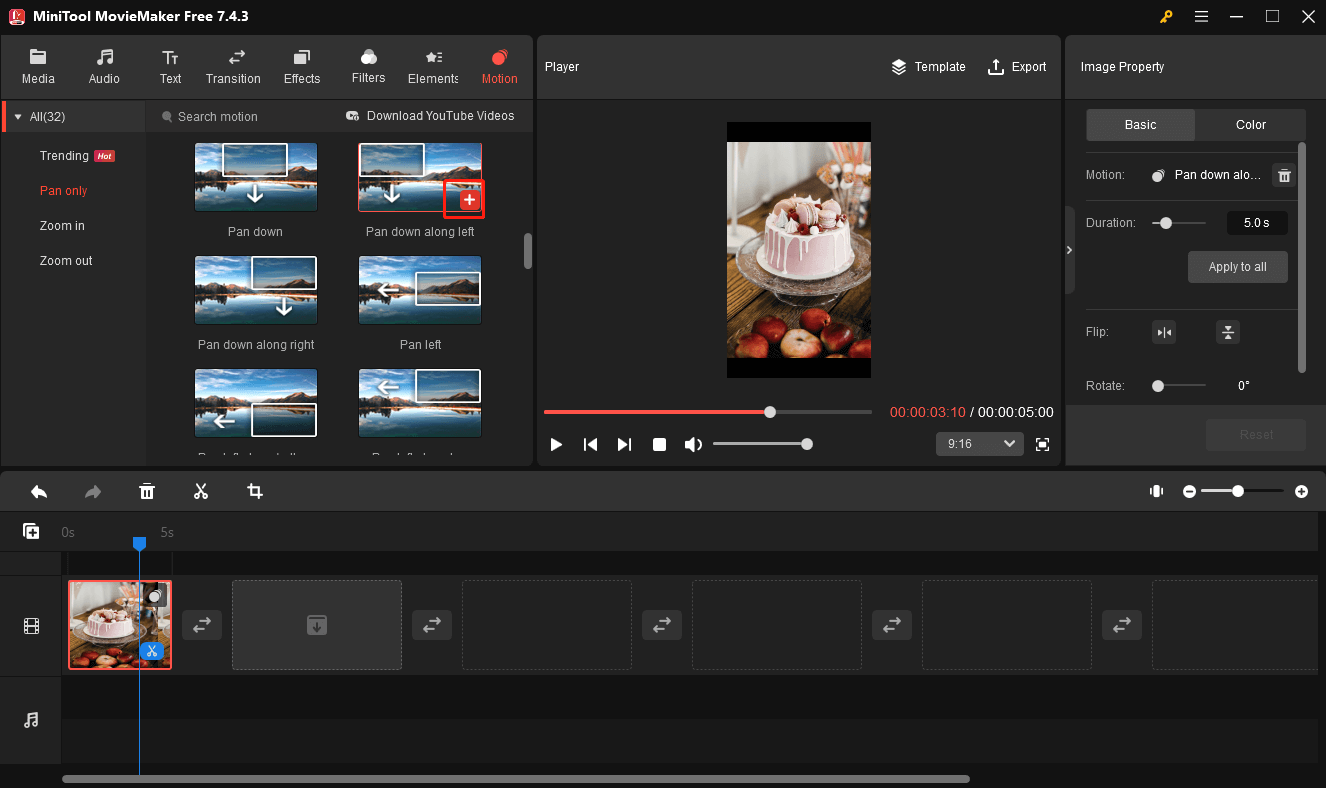
Task: Select the Motion tab
Action: pyautogui.click(x=499, y=67)
